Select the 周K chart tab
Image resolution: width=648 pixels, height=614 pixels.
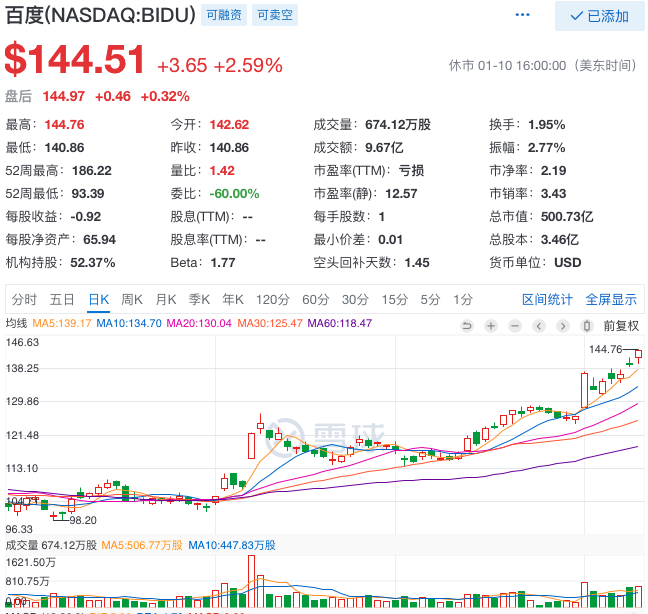point(132,299)
